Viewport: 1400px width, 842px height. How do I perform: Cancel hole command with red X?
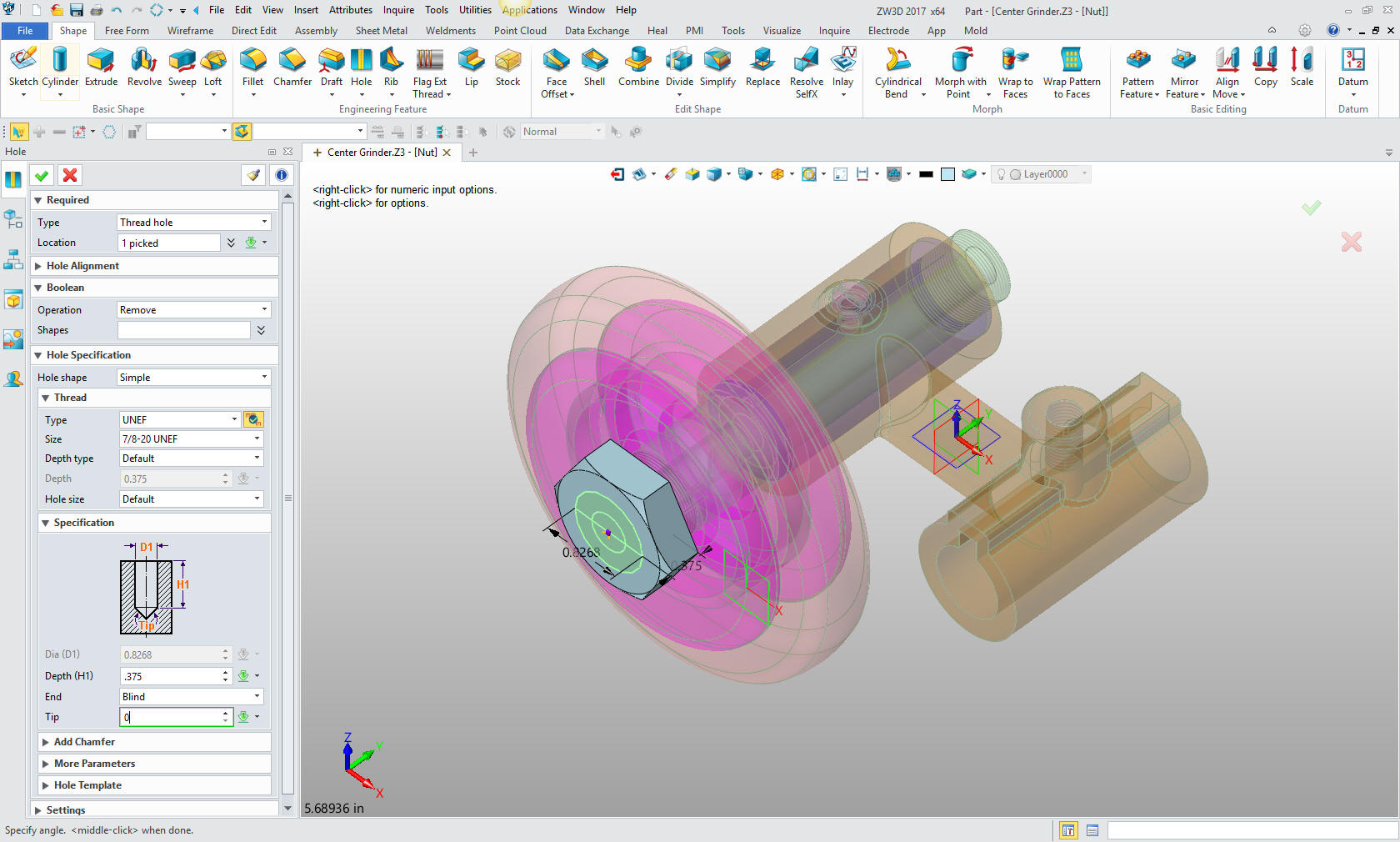[x=70, y=175]
